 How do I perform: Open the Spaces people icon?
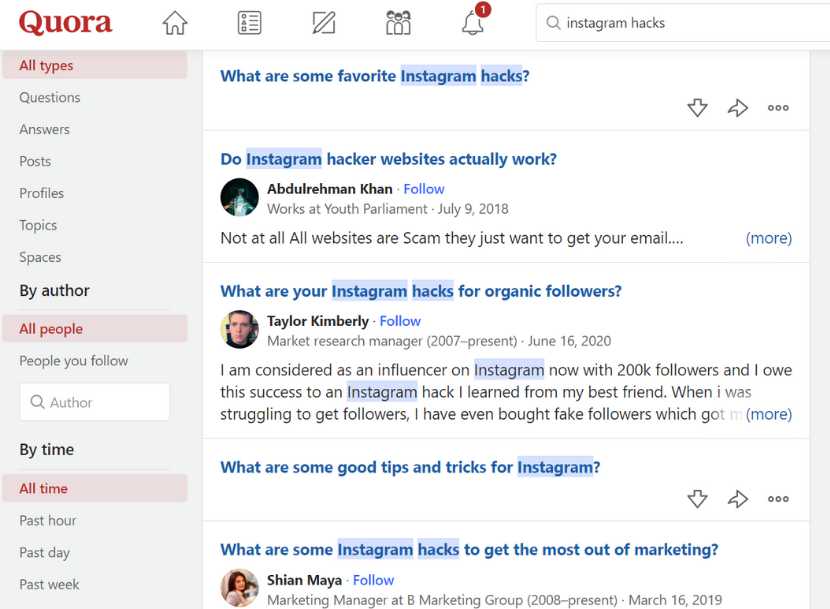coord(398,23)
